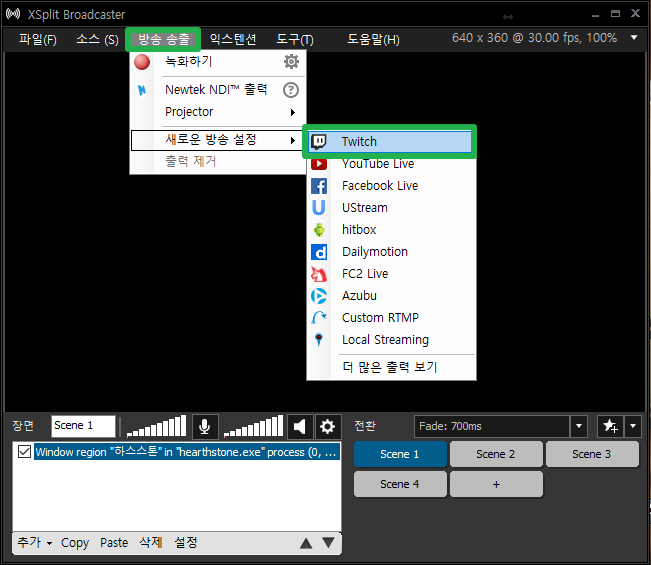
Task: Click the 설정 source settings button
Action: point(186,543)
